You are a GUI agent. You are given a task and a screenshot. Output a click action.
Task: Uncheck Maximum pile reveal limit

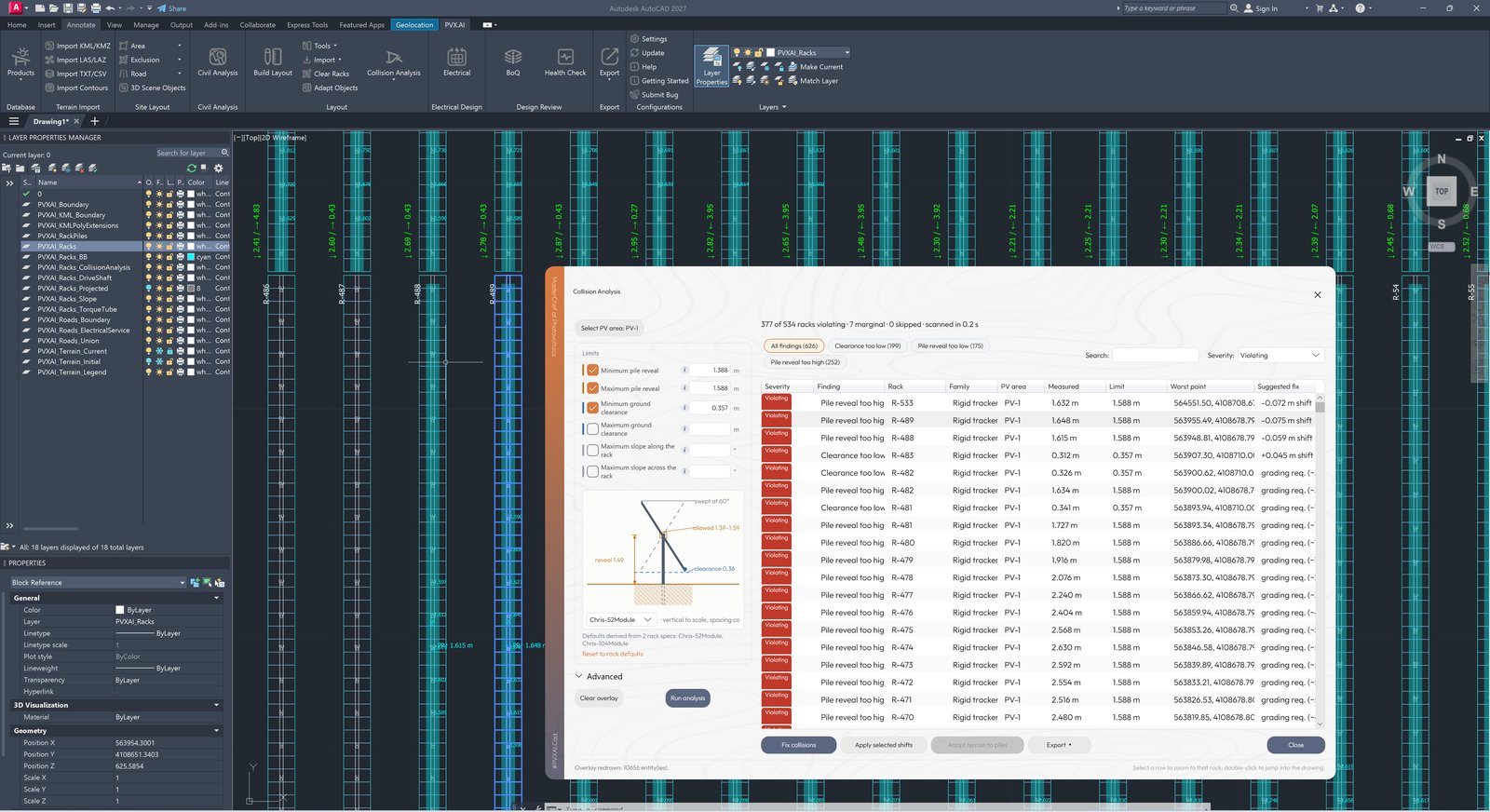coord(592,387)
